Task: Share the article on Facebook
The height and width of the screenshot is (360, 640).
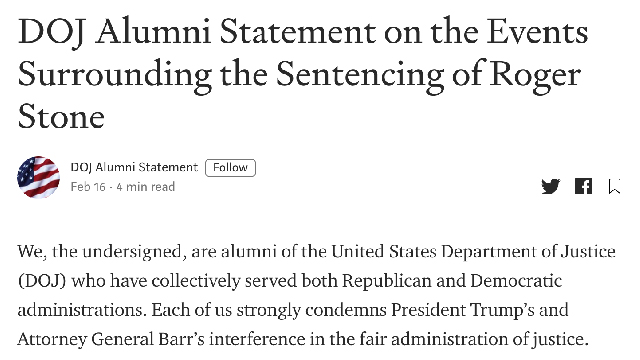Action: tap(583, 186)
